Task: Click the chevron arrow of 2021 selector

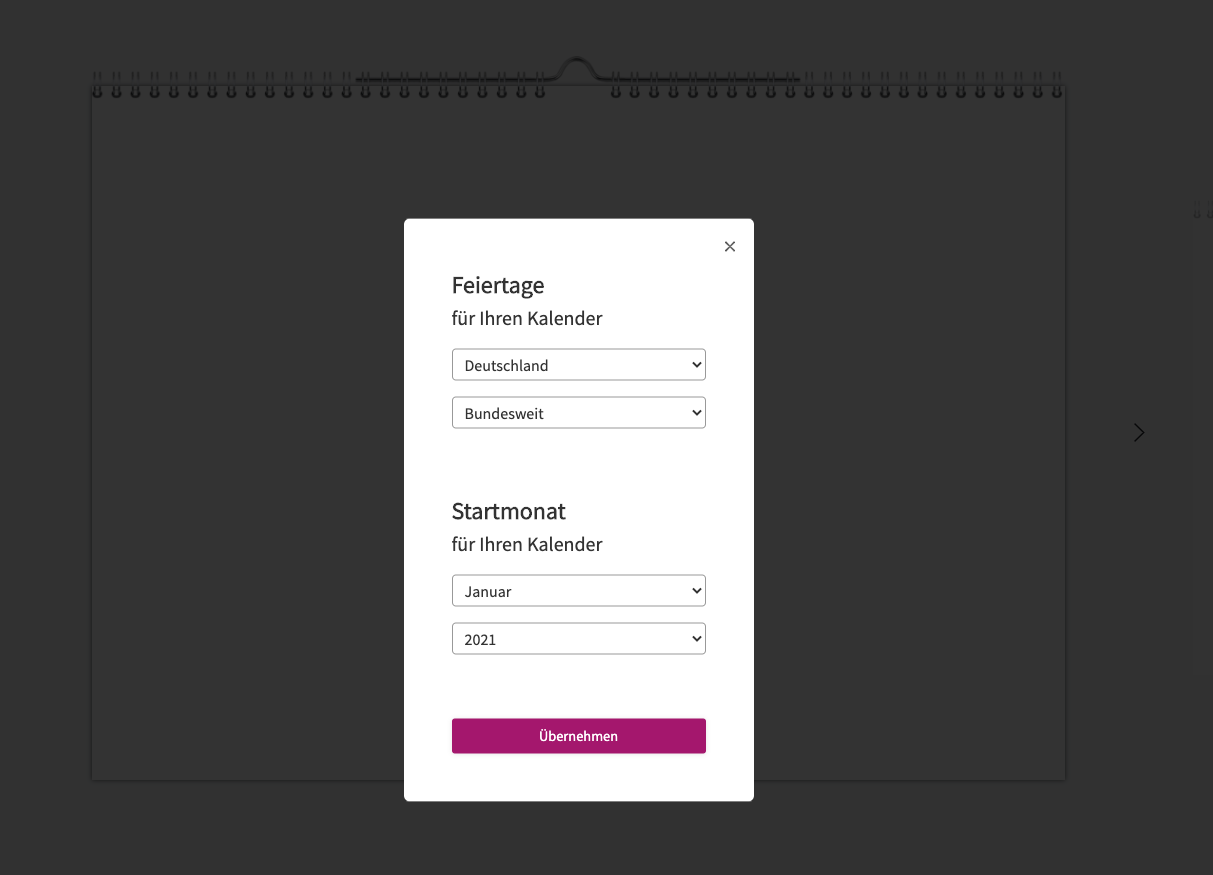Action: point(697,639)
